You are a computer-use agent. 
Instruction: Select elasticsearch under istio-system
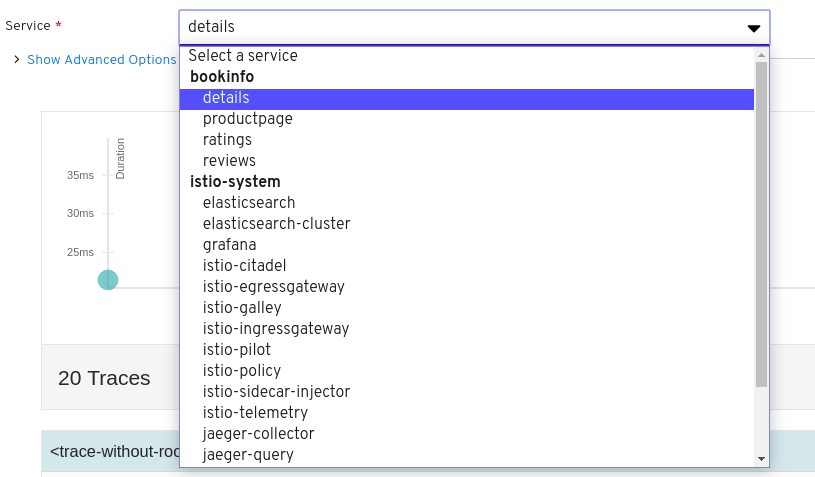pos(467,203)
